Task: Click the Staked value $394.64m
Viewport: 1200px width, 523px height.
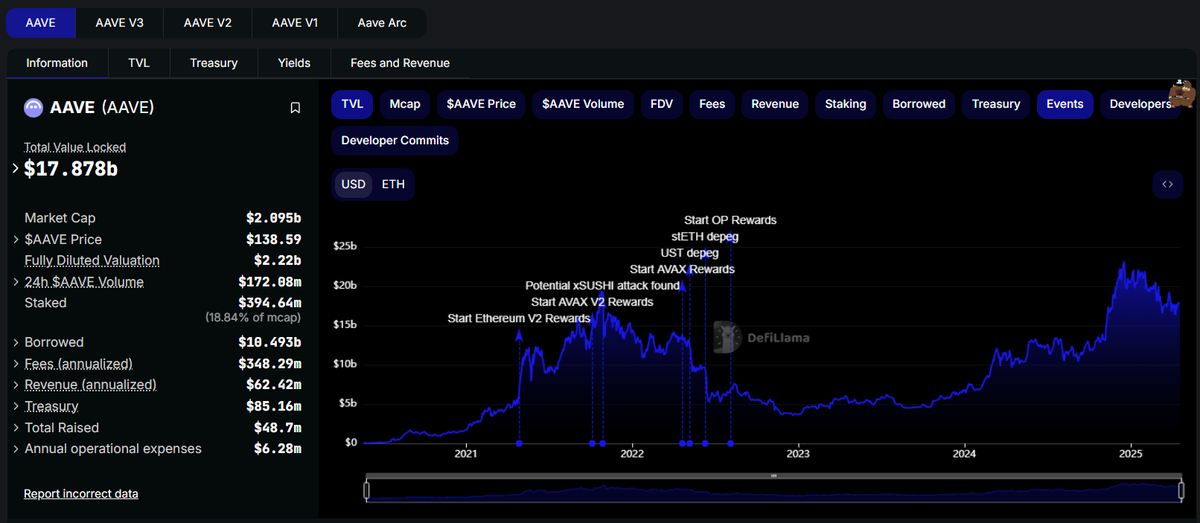Action: [x=270, y=303]
